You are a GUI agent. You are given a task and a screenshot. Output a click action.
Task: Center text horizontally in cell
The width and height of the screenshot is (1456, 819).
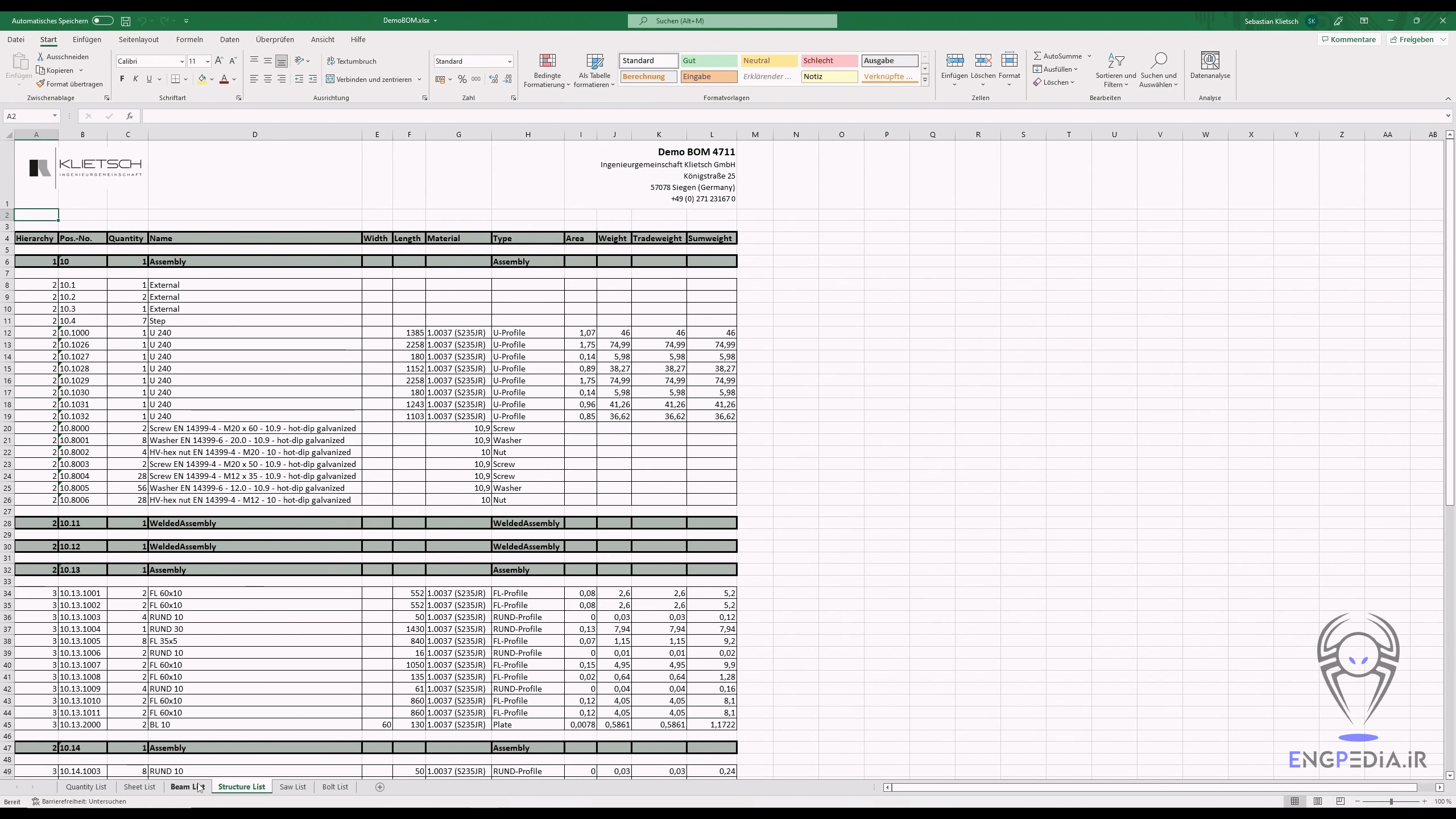click(x=268, y=79)
